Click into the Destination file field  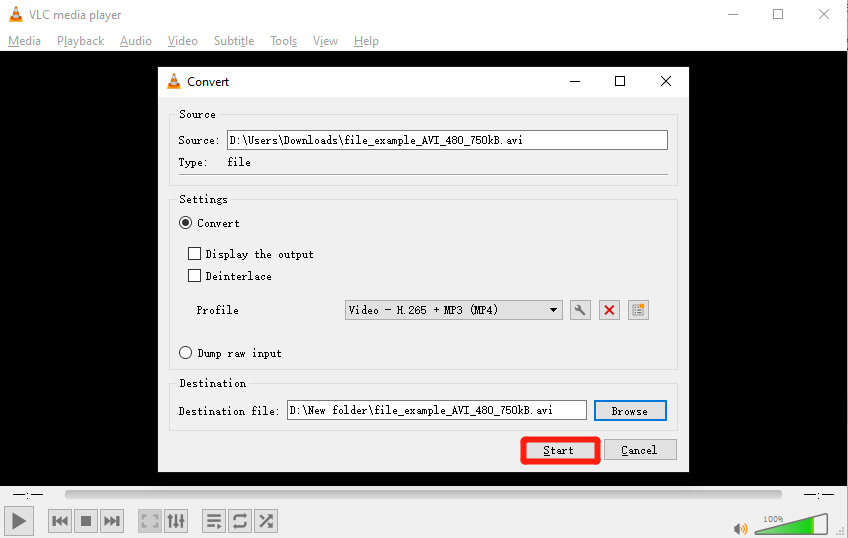click(x=437, y=410)
